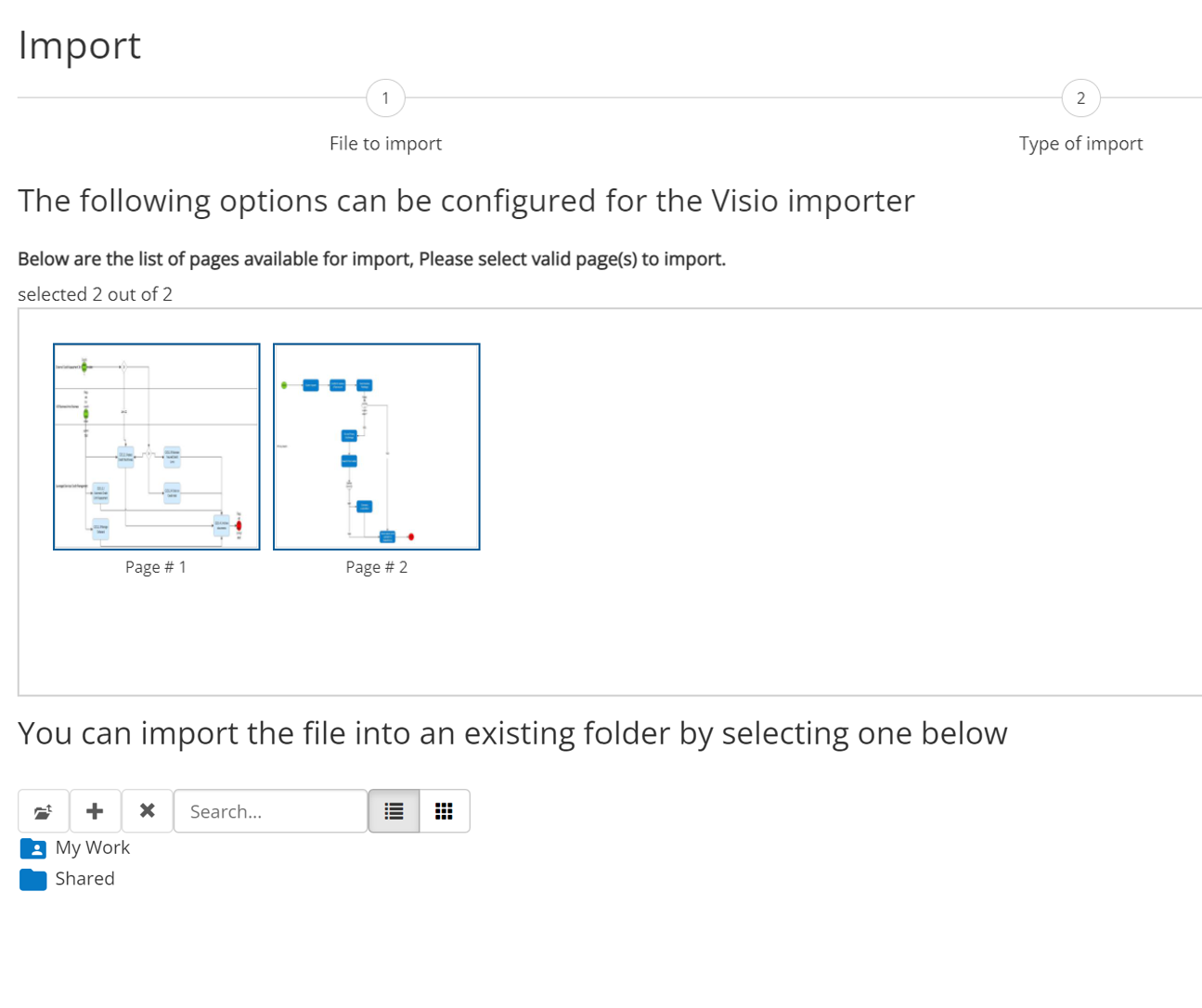1202x1008 pixels.
Task: Click the step 1 circle
Action: point(385,98)
